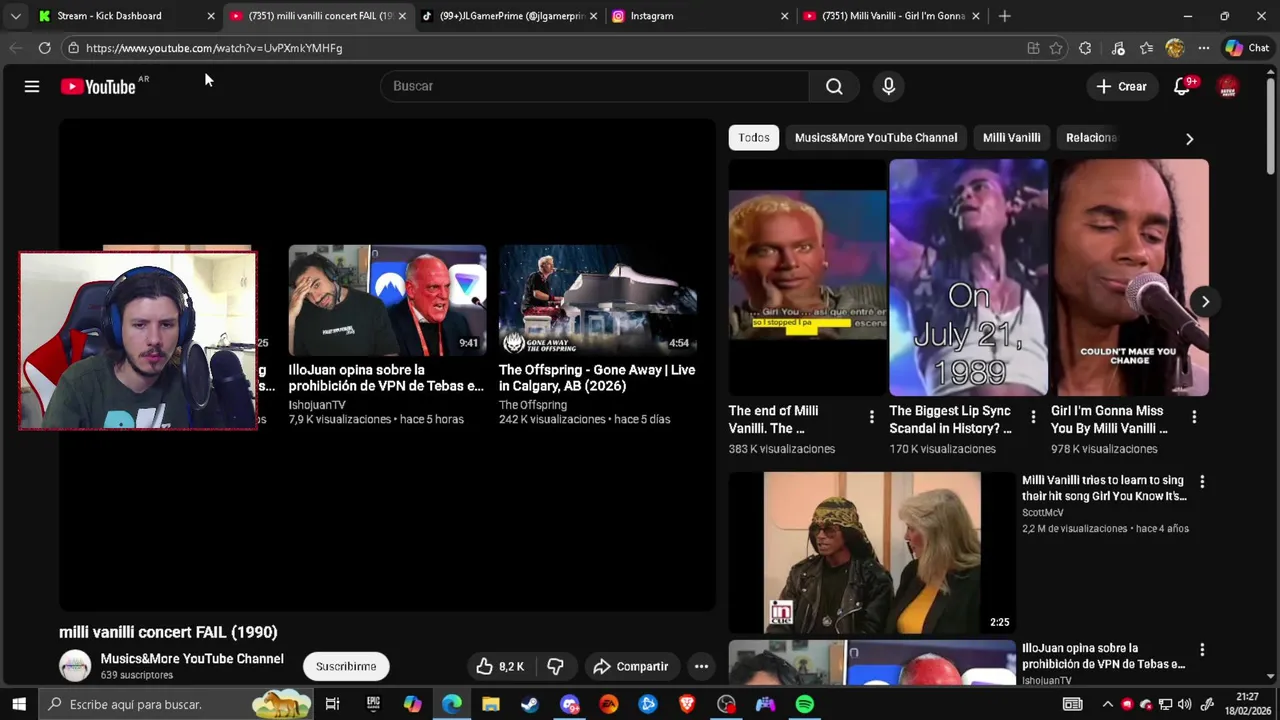Start voice search with the microphone

point(888,86)
